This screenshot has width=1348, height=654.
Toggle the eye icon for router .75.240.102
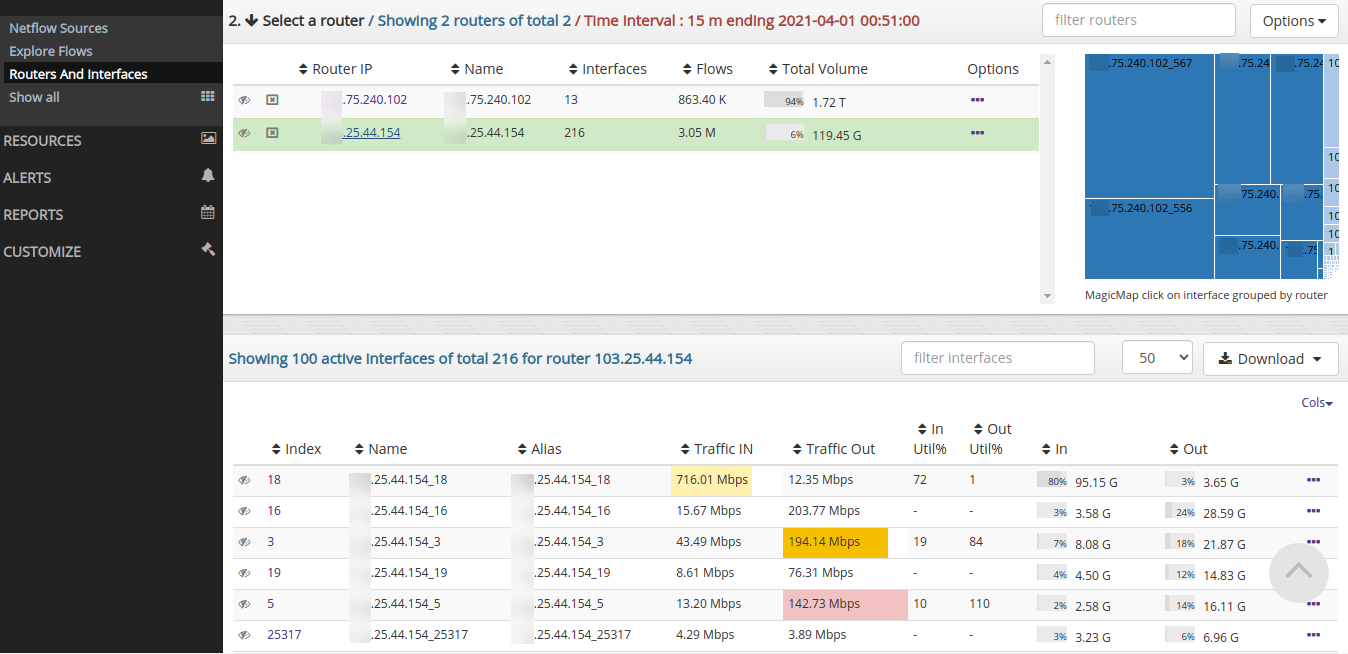coord(244,101)
